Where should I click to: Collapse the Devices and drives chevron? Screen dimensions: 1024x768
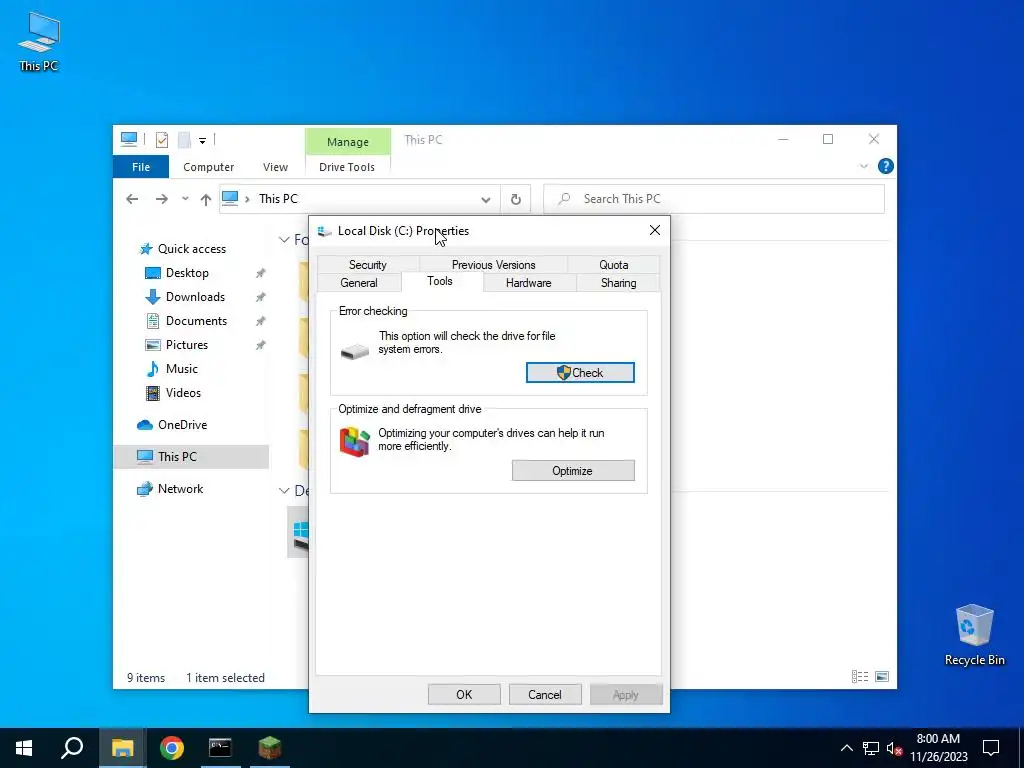[284, 490]
